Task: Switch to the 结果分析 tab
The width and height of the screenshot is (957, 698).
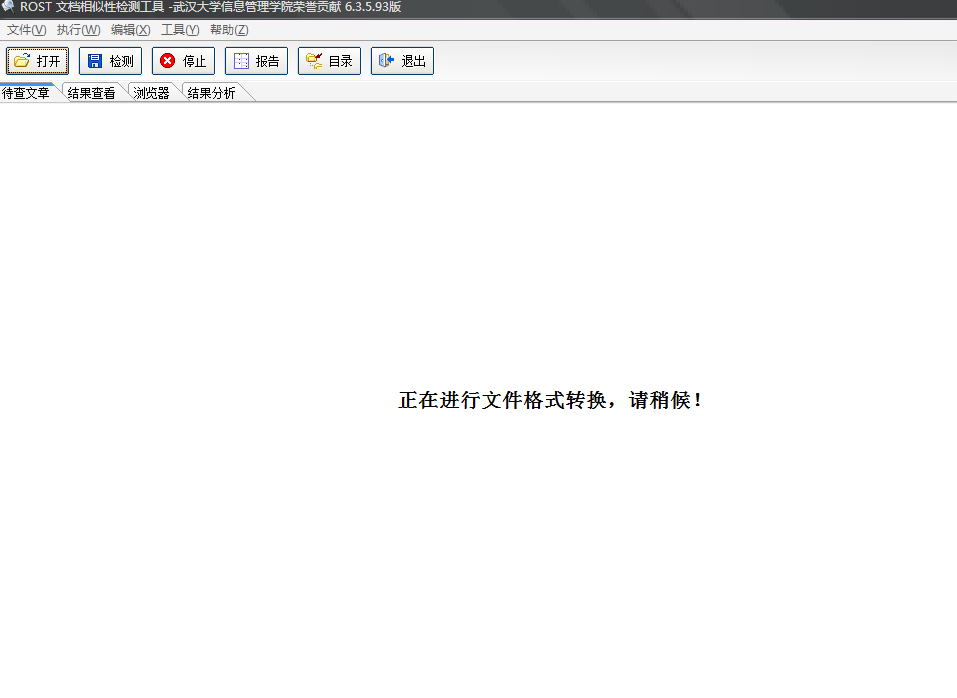Action: [x=212, y=93]
